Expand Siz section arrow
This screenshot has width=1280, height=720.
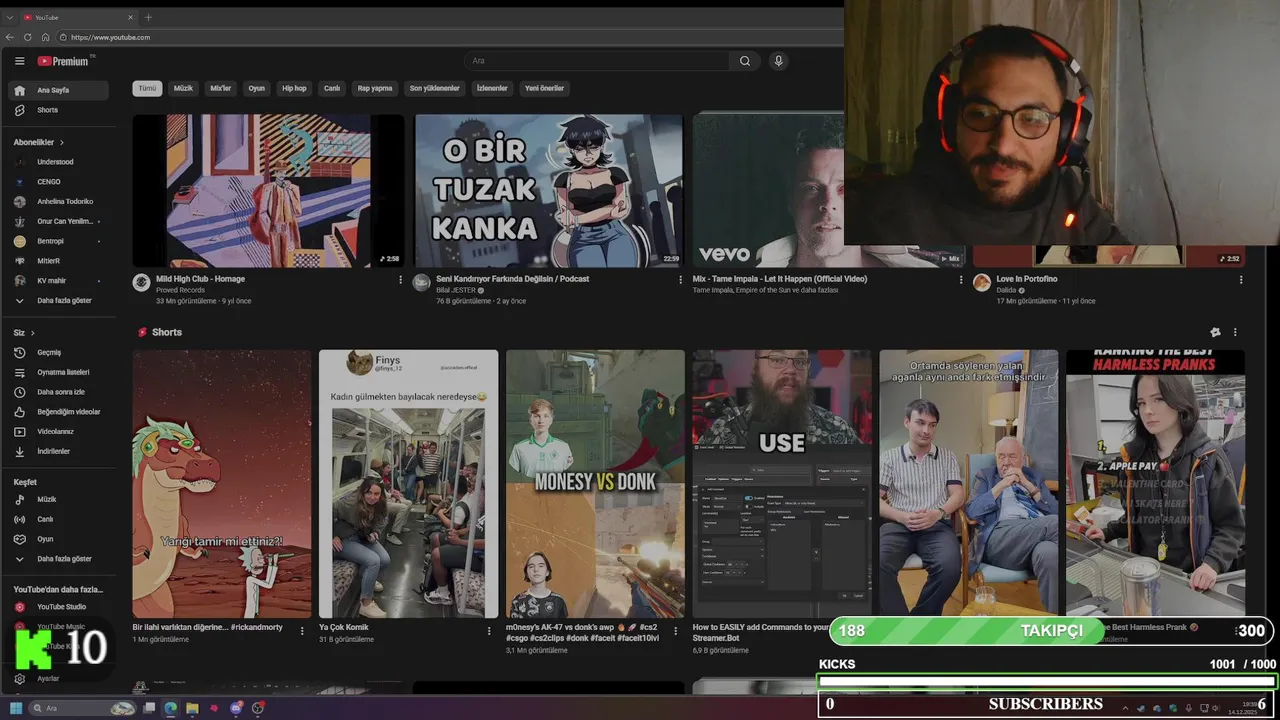(x=33, y=333)
